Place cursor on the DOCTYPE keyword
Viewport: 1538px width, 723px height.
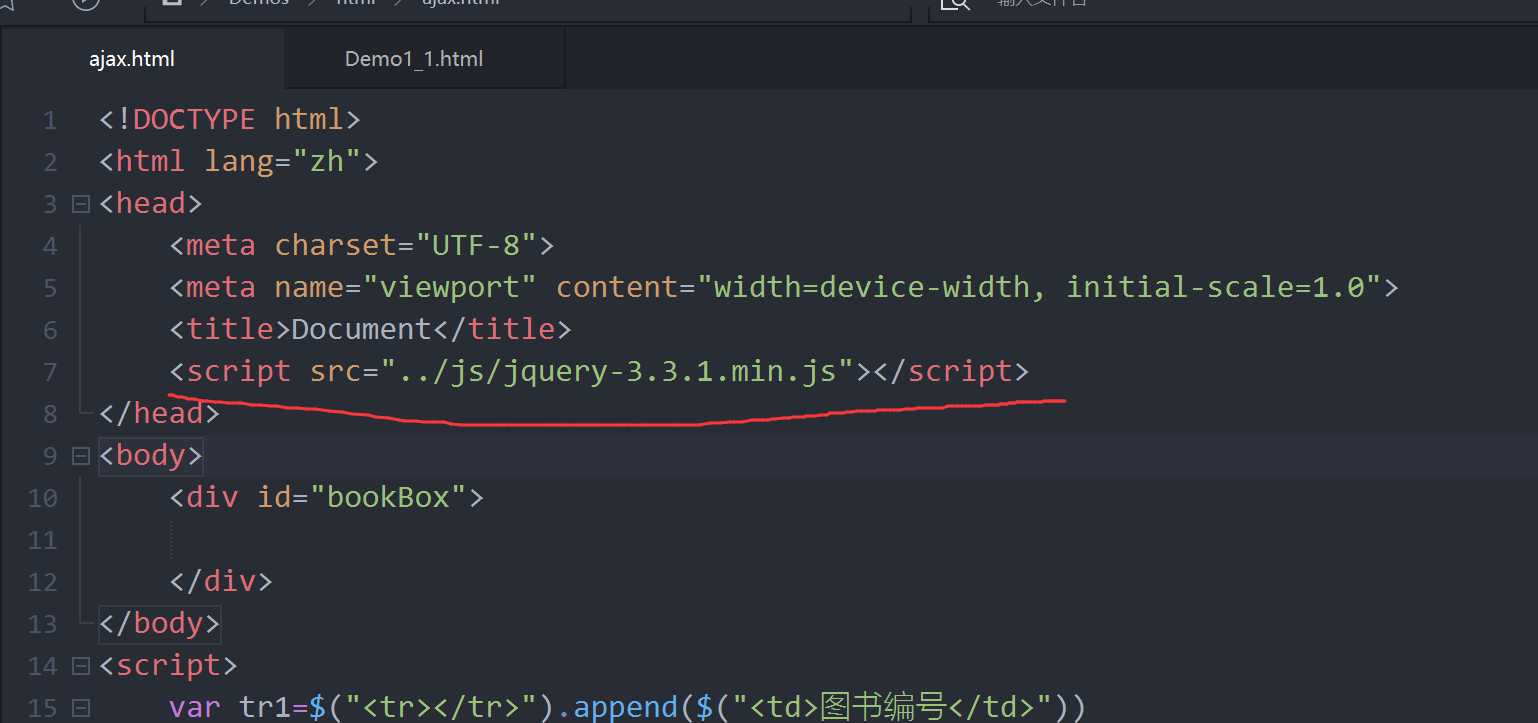point(194,120)
